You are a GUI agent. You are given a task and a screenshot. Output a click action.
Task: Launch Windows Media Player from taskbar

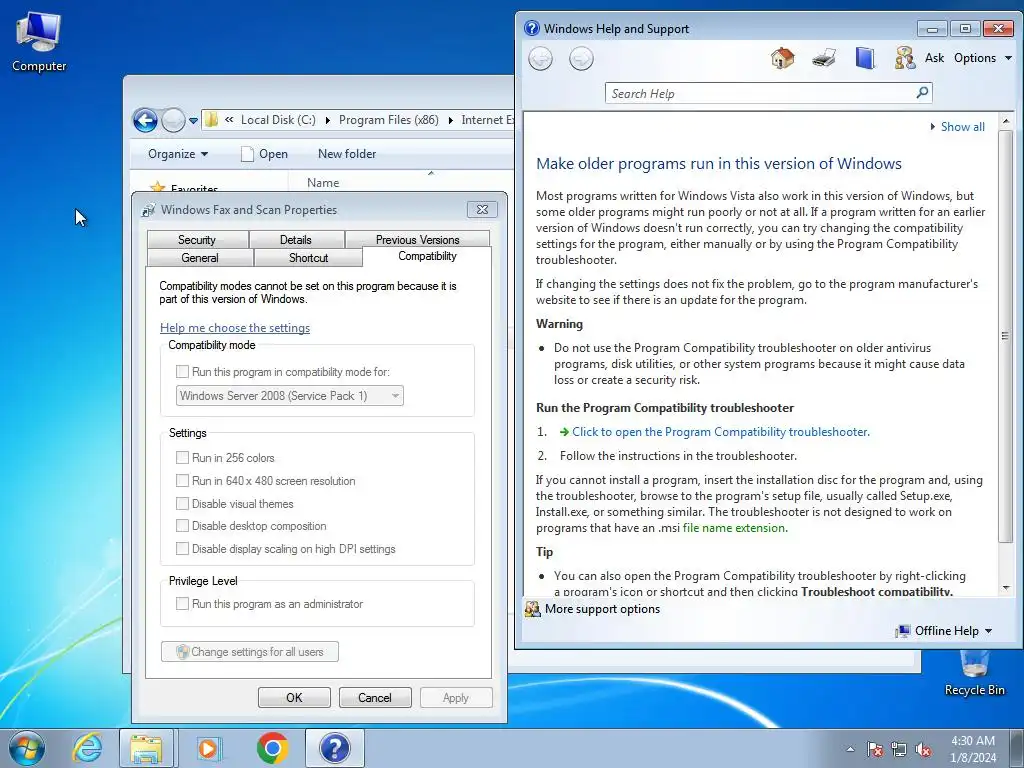[x=209, y=748]
